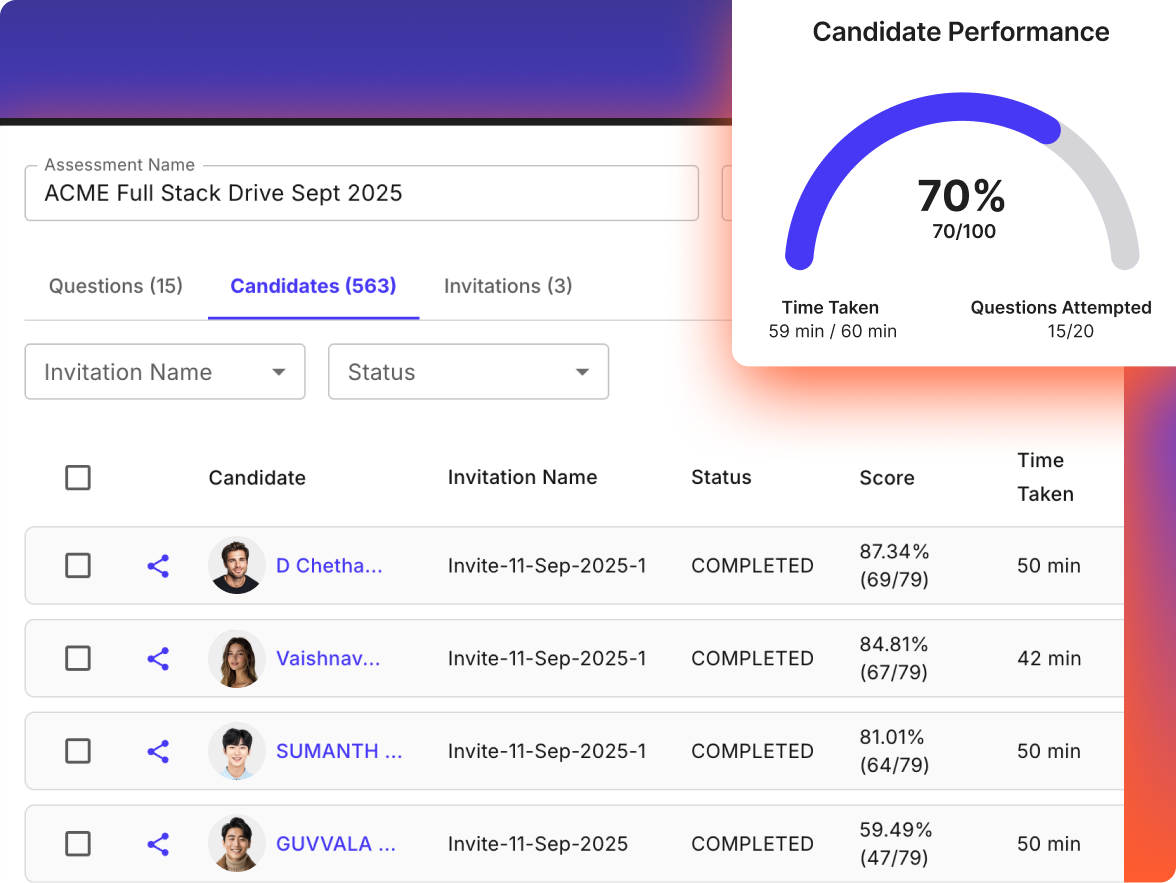Screen dimensions: 1176x883
Task: Expand the Status filter dropdown
Action: tap(468, 371)
